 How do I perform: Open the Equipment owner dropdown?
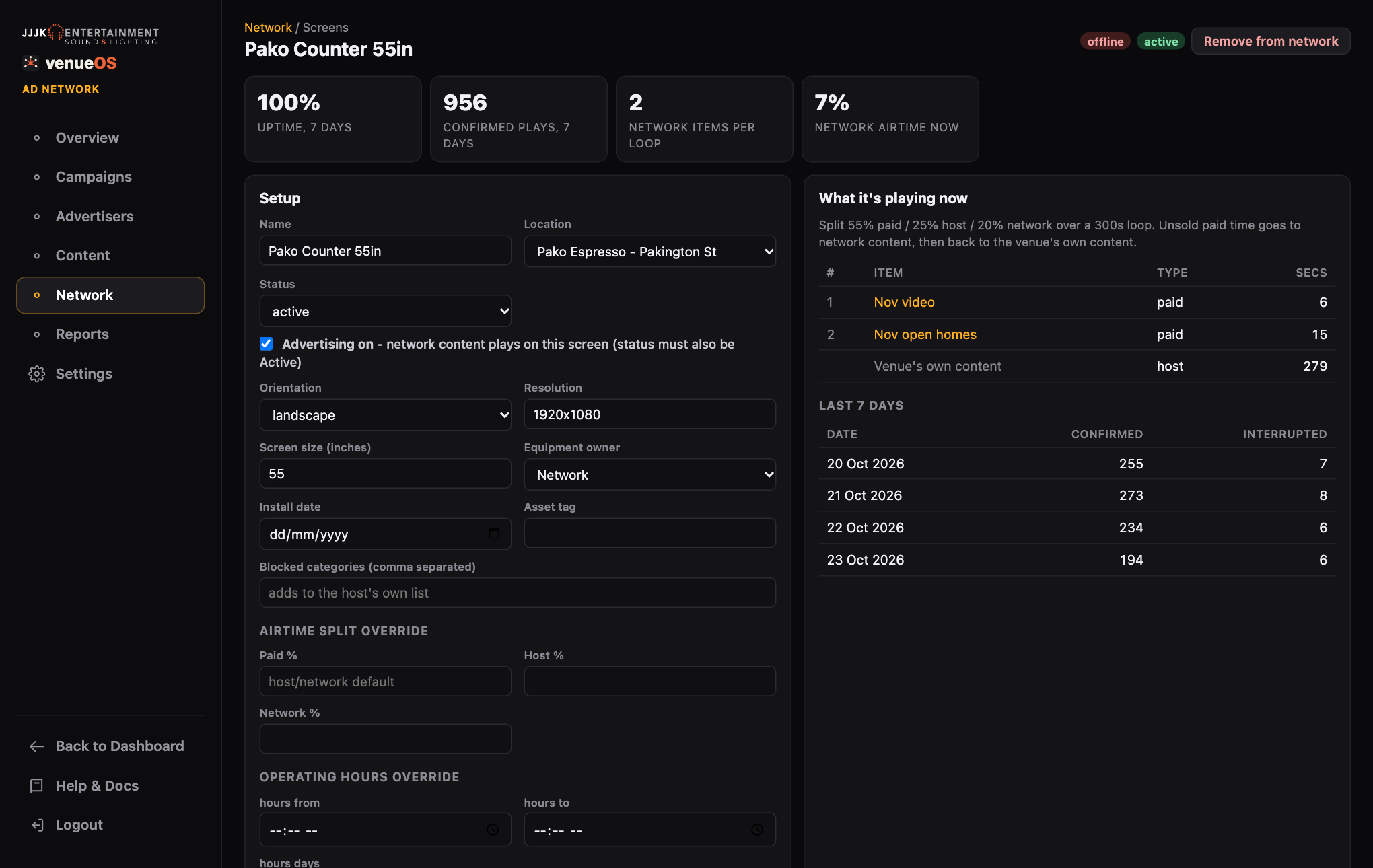(649, 475)
